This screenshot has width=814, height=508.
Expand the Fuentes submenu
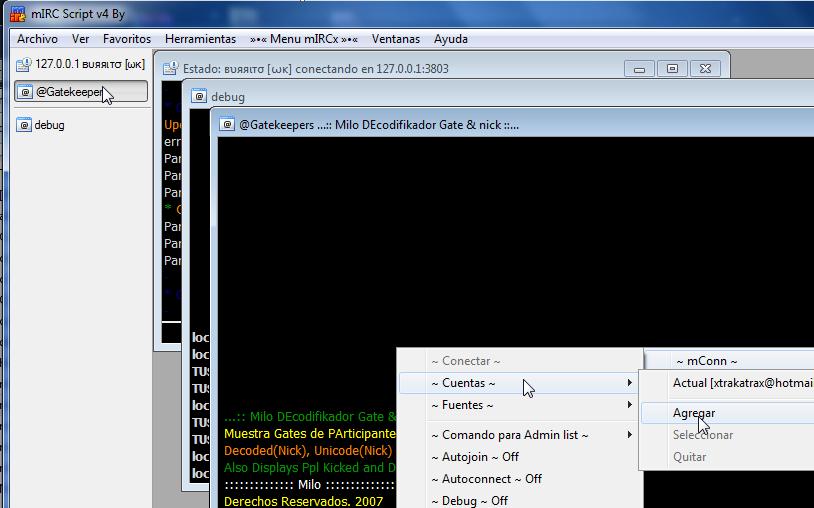point(519,405)
